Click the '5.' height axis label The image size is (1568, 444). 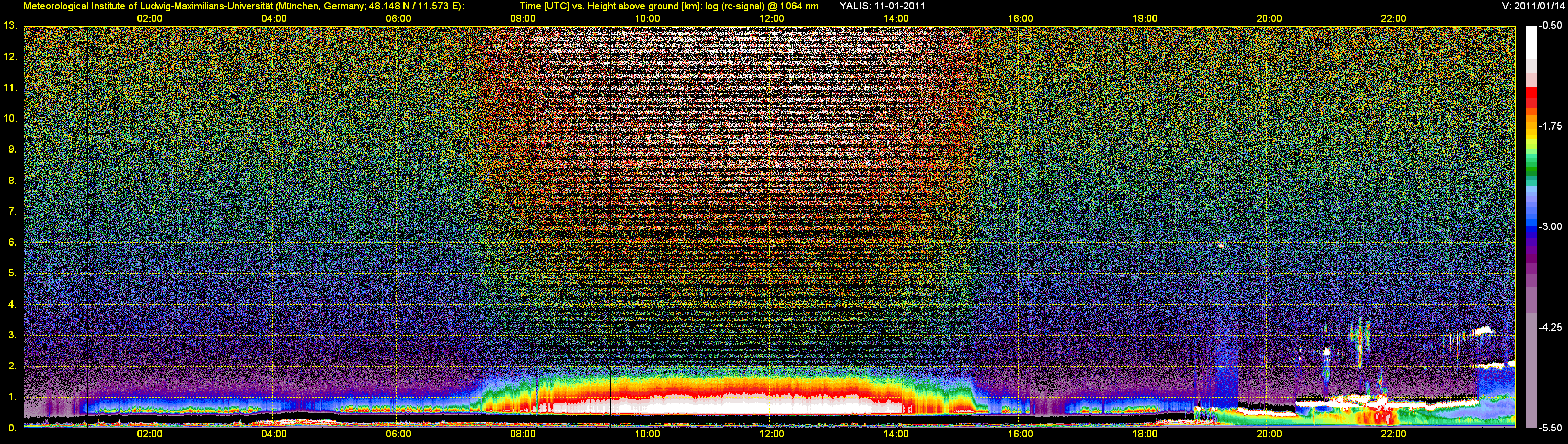pos(12,273)
